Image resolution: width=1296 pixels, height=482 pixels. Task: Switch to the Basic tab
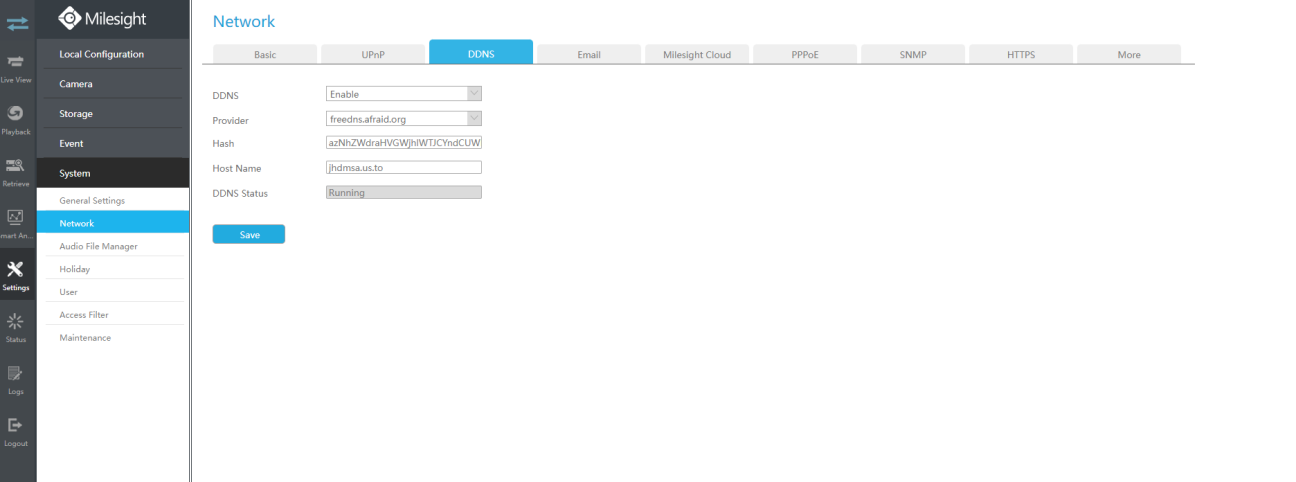tap(265, 54)
